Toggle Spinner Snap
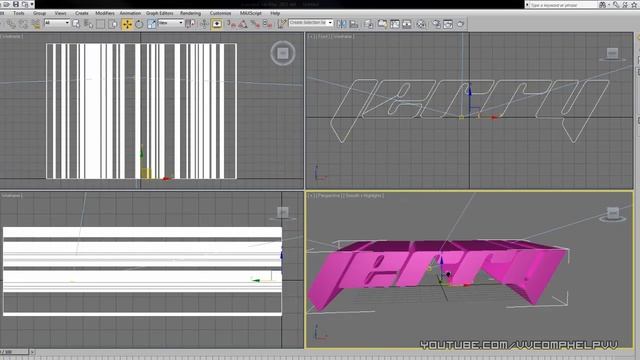Image resolution: width=640 pixels, height=360 pixels. click(267, 24)
